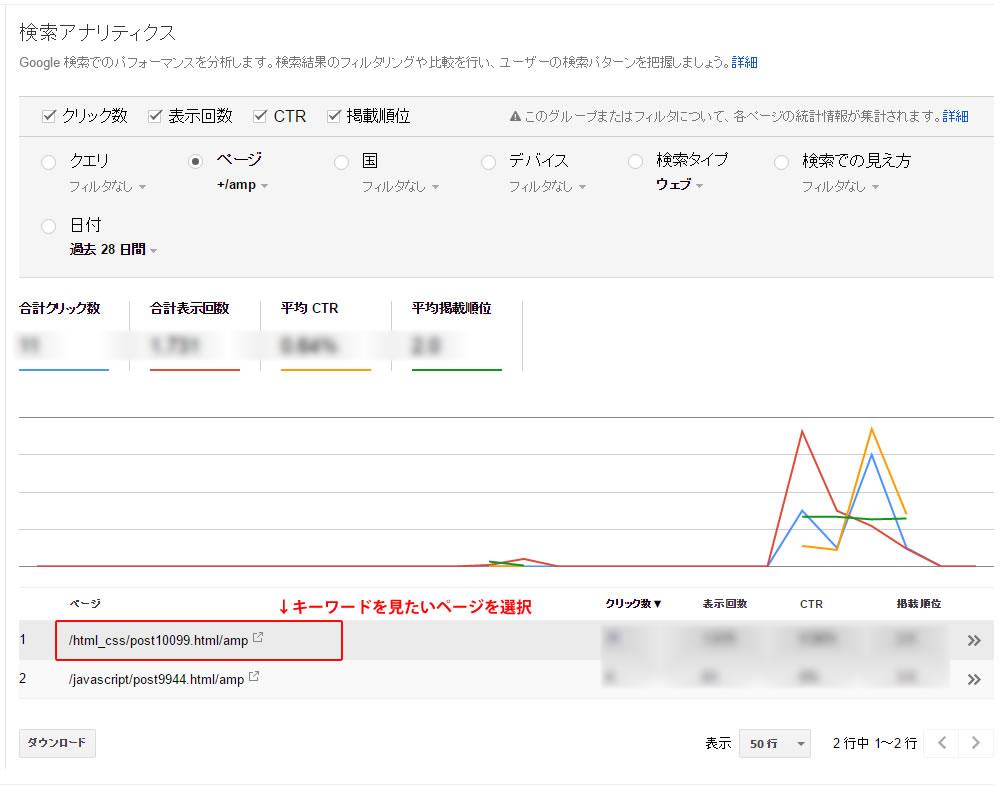Select the 日付 radio button
Viewport: 1008px width, 786px height.
[49, 226]
